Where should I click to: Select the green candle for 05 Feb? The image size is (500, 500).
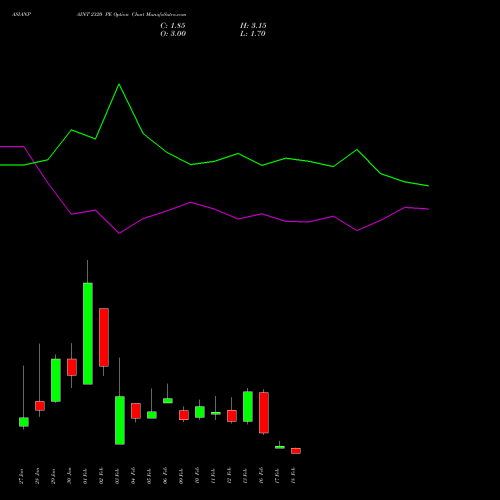(x=152, y=415)
